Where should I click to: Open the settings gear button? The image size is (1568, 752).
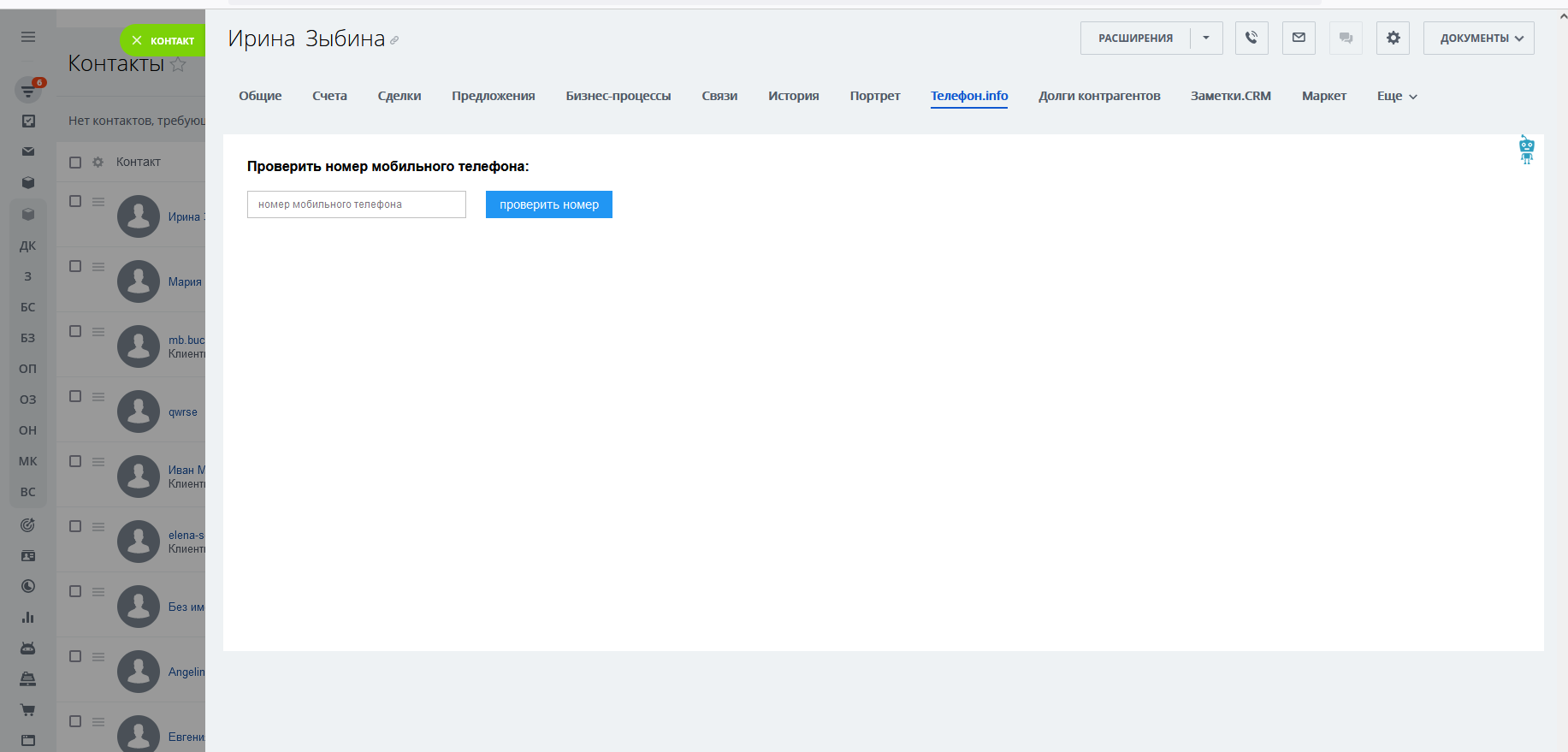click(1393, 38)
